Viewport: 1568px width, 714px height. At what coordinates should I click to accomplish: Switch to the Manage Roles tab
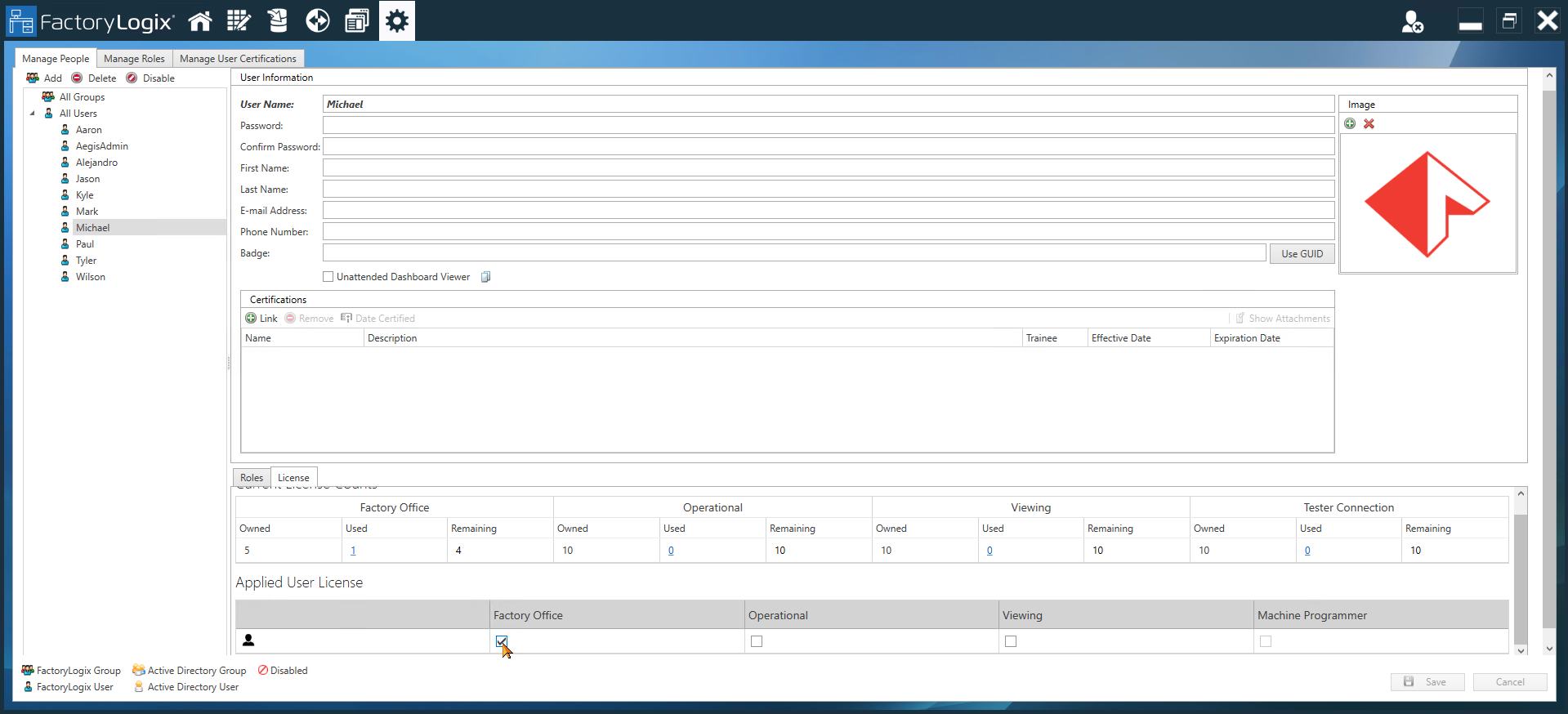(x=134, y=59)
